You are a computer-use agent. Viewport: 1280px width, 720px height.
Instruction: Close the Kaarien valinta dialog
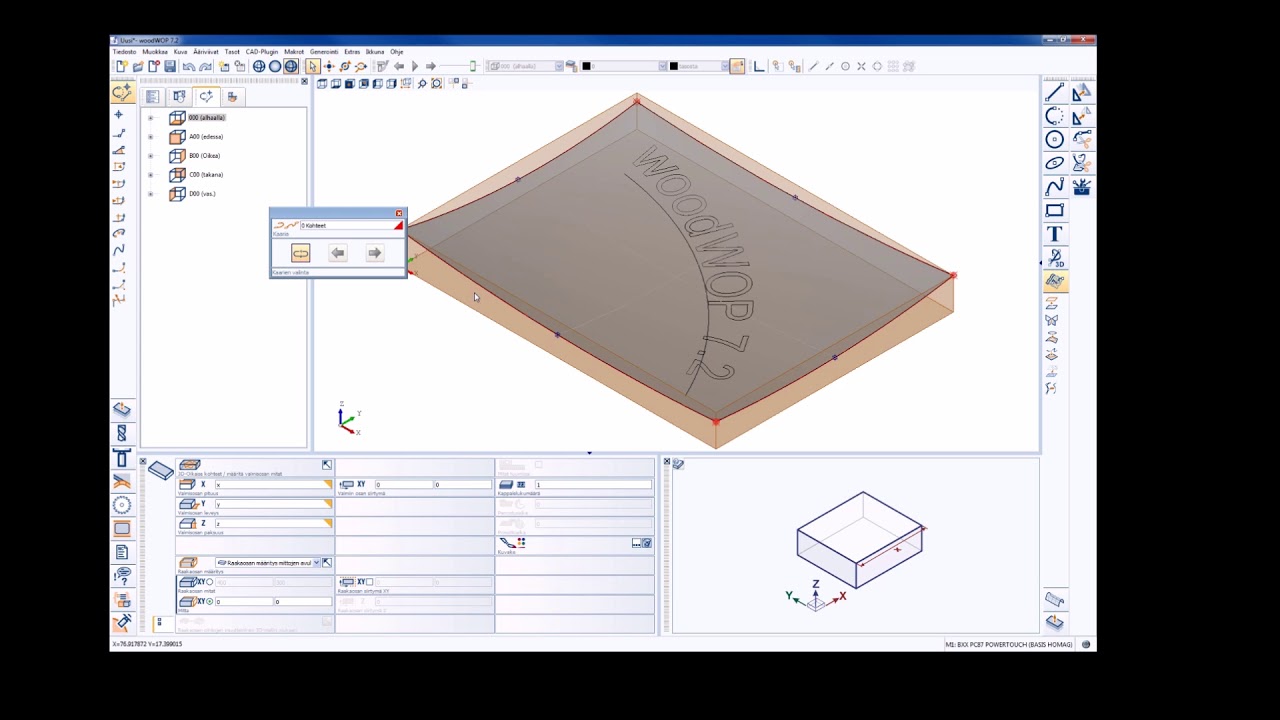point(399,214)
